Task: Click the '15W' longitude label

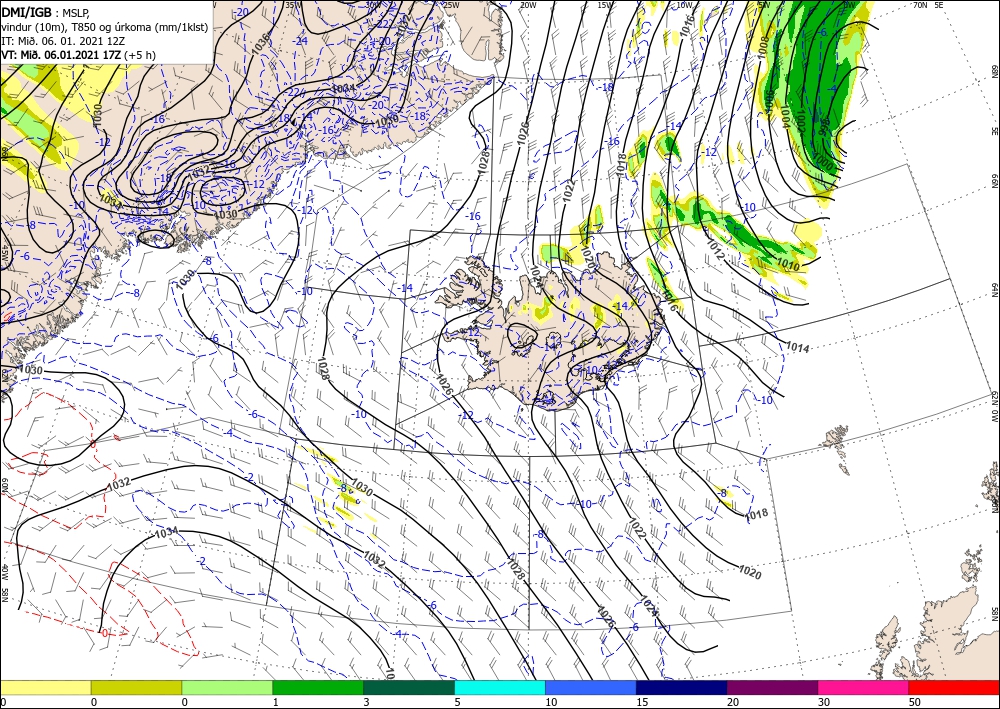Action: point(605,5)
